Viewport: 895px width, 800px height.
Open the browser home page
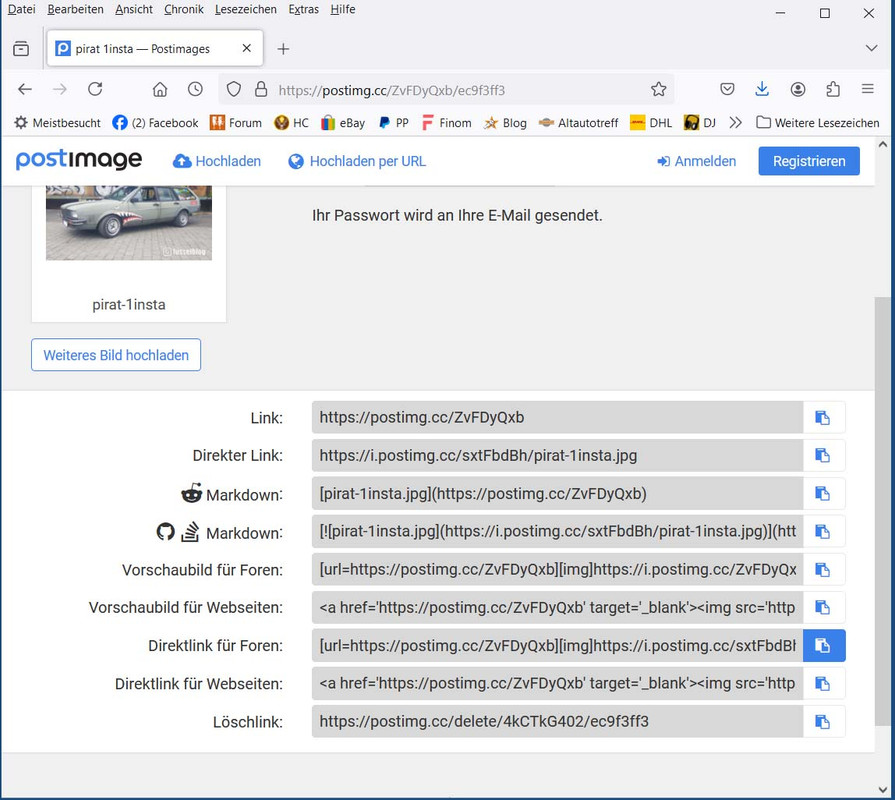(x=160, y=90)
